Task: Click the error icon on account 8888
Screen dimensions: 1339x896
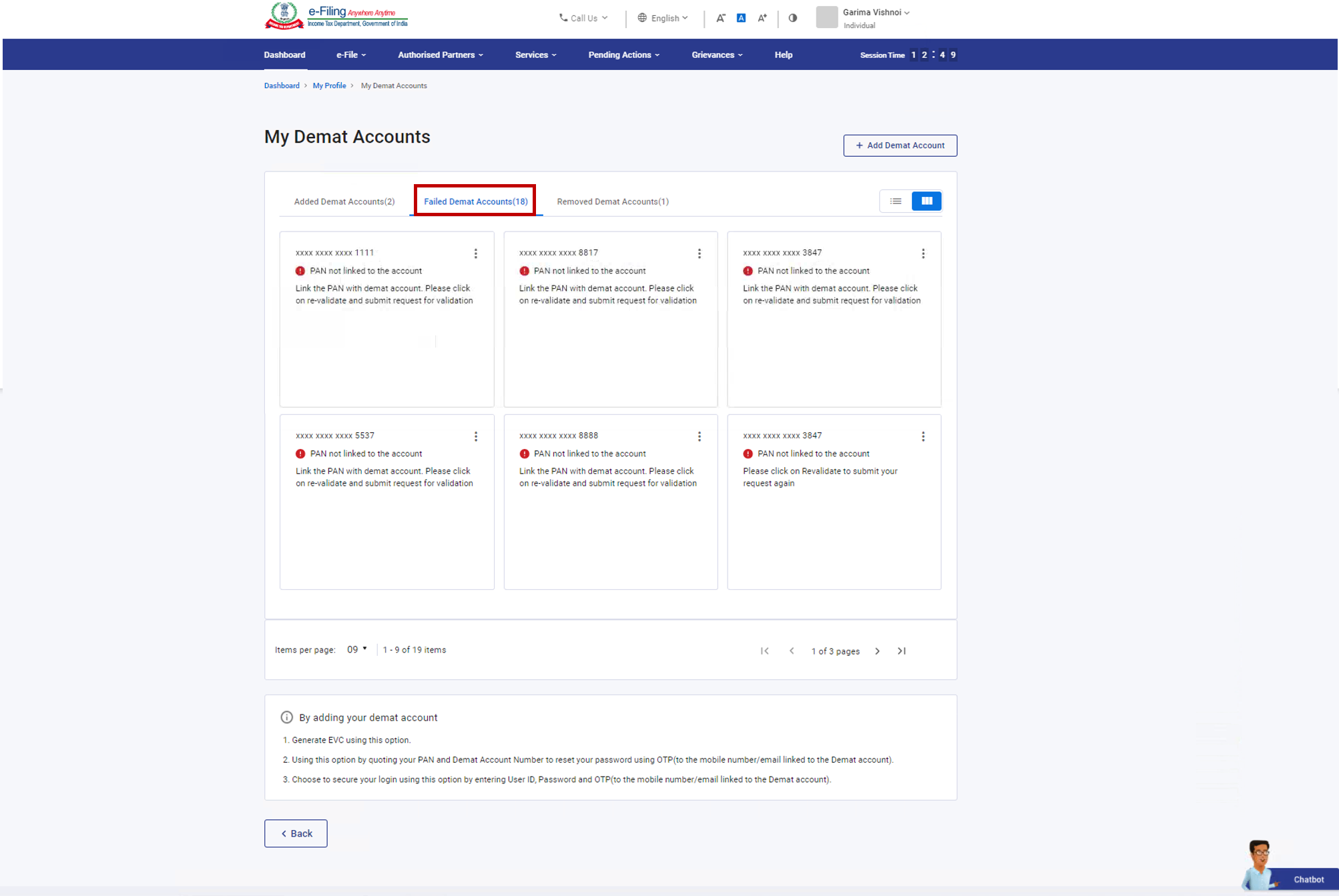Action: (x=524, y=453)
